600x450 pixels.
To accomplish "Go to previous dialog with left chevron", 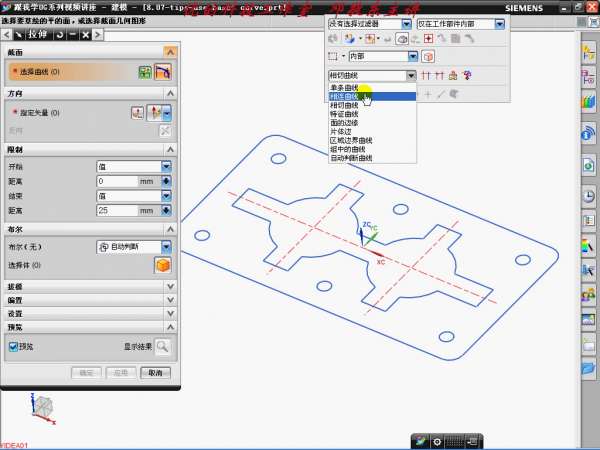I will (7, 35).
